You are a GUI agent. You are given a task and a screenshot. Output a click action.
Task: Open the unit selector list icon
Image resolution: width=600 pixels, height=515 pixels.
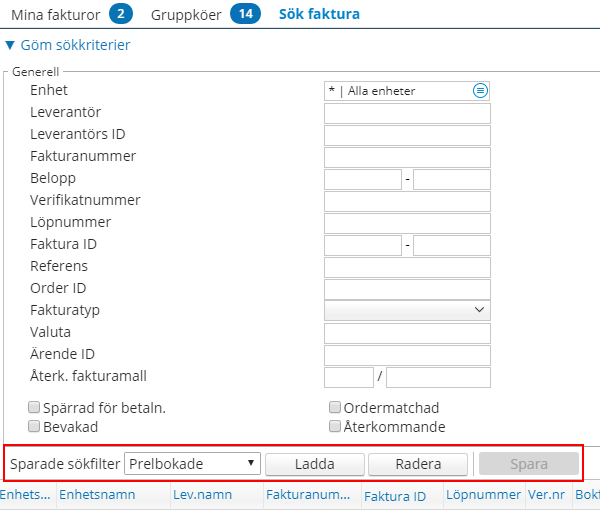pyautogui.click(x=480, y=91)
